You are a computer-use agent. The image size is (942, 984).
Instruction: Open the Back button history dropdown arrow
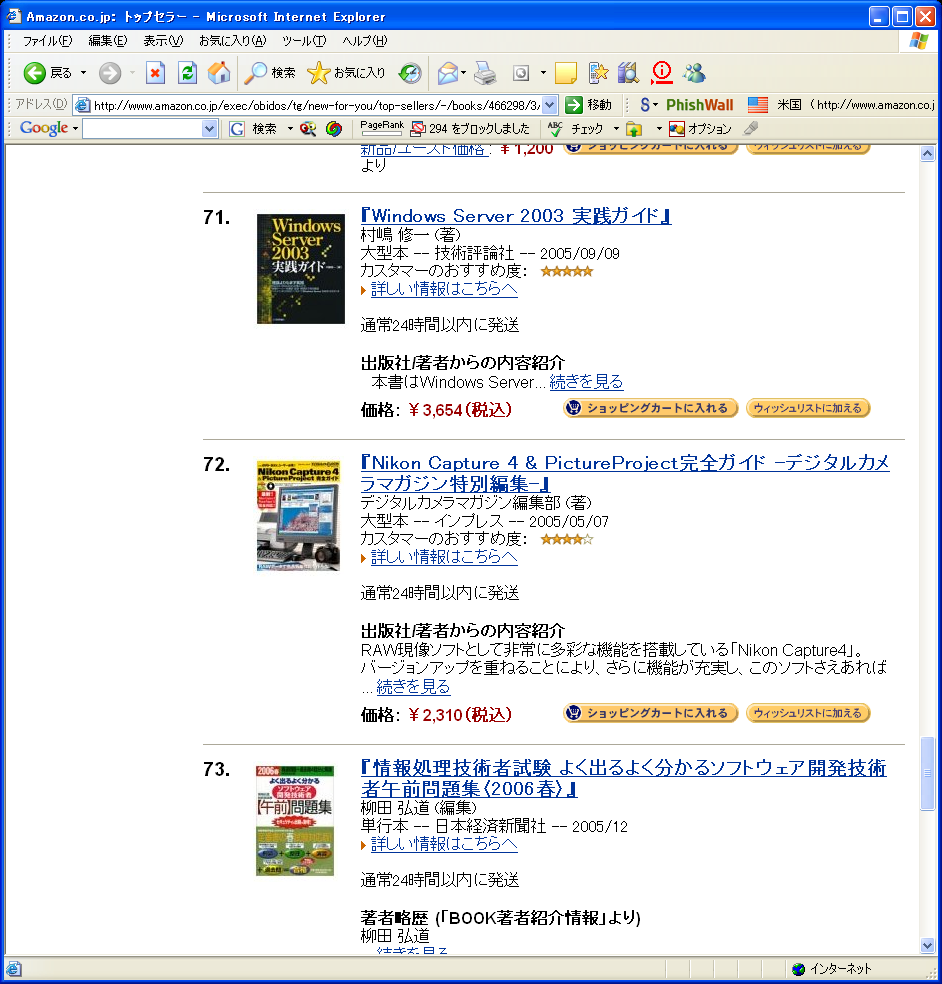(x=83, y=73)
